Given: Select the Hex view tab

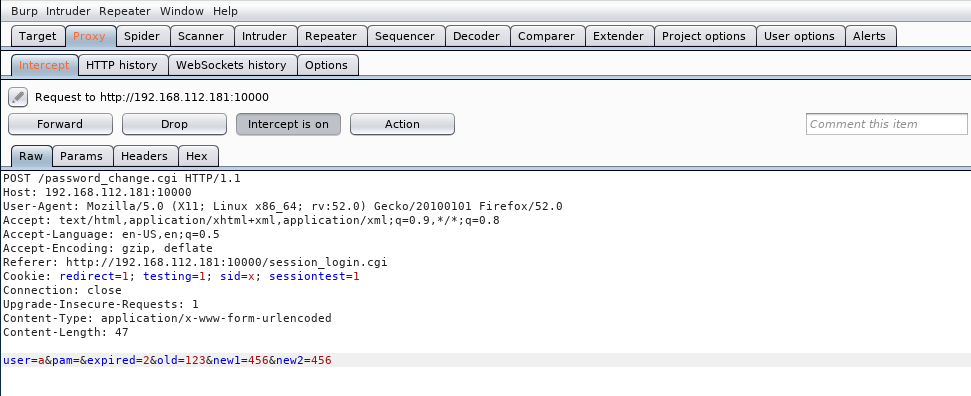Looking at the screenshot, I should (x=197, y=156).
